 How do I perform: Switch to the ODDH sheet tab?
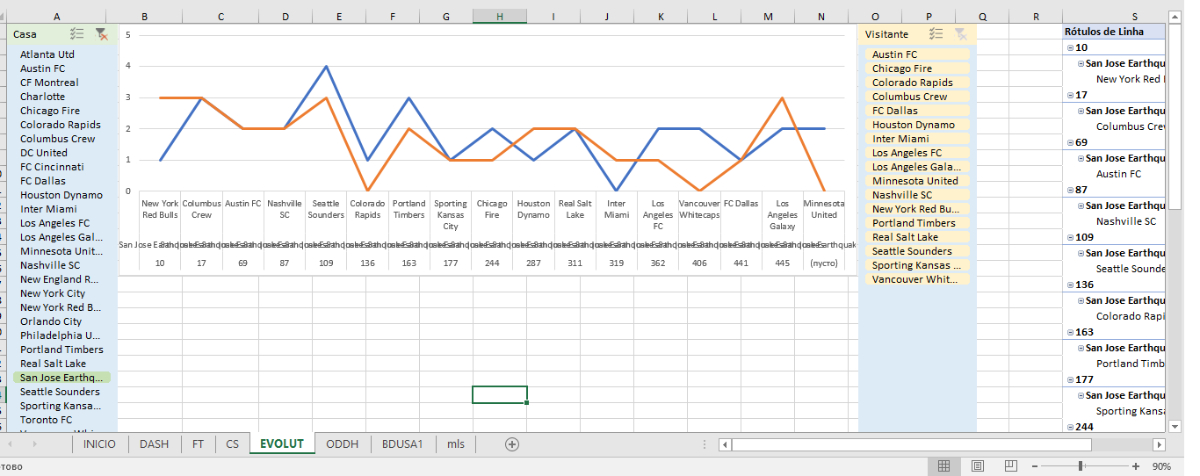coord(343,444)
